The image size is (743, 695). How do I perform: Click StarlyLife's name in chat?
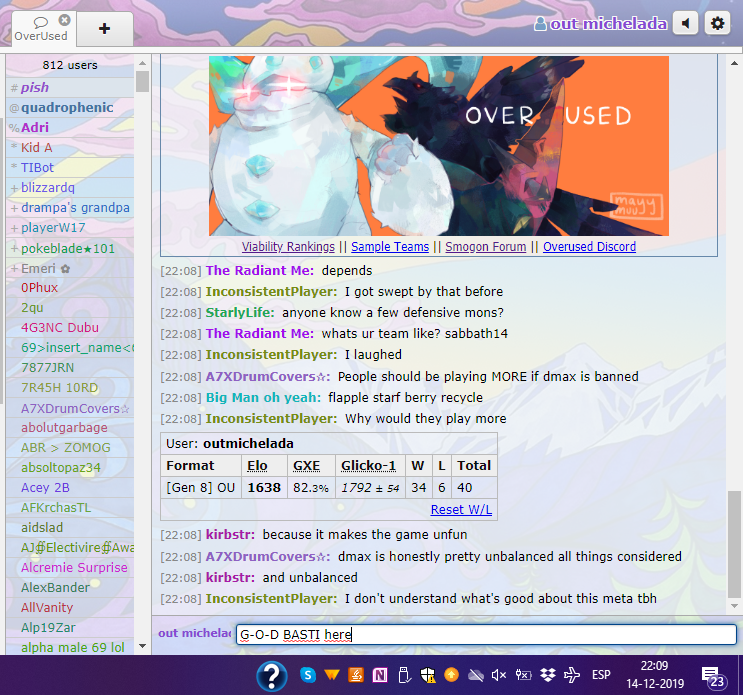click(x=240, y=313)
